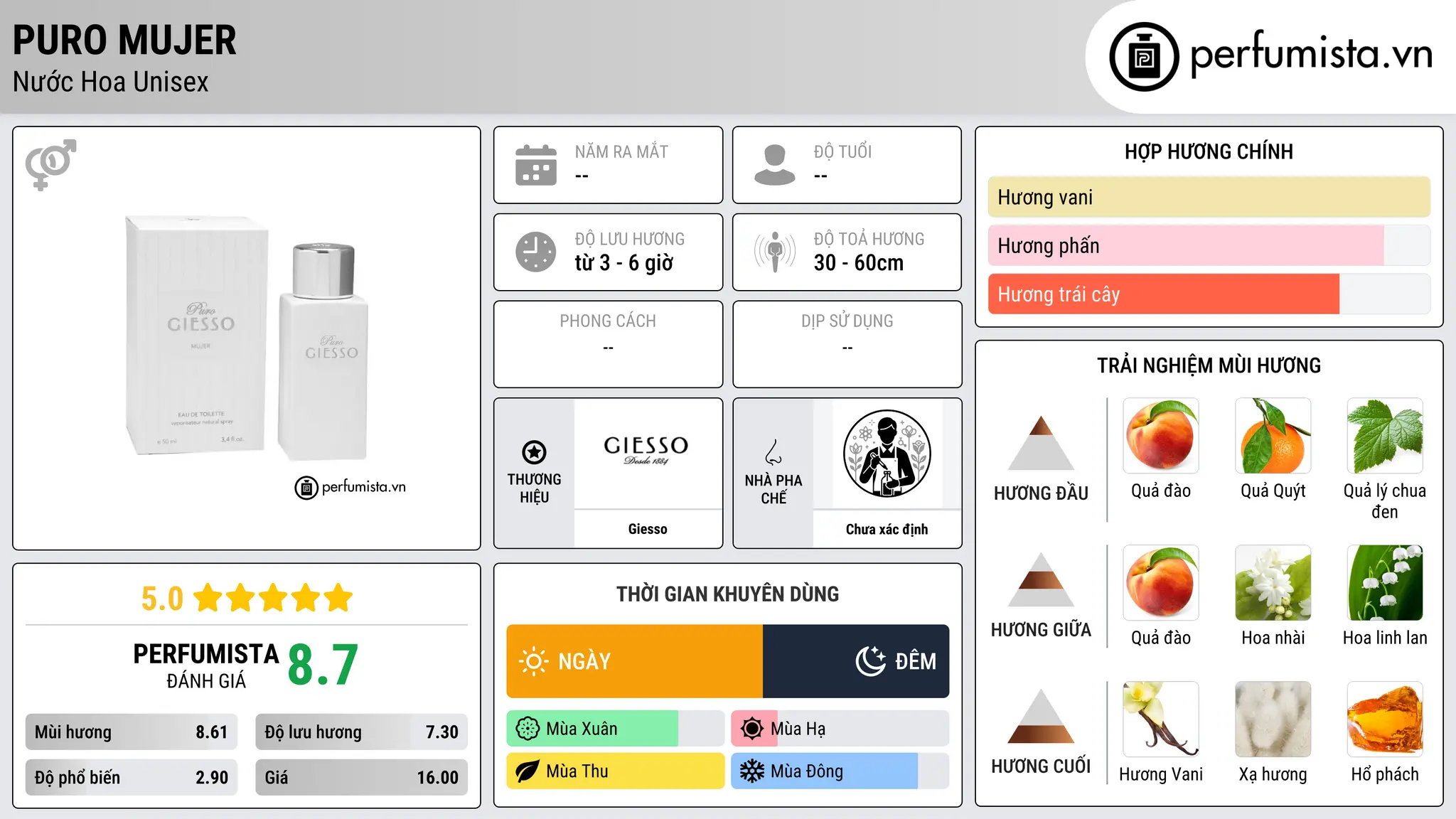This screenshot has width=1456, height=819.
Task: Click the Mùa Hạ season bar
Action: 840,729
